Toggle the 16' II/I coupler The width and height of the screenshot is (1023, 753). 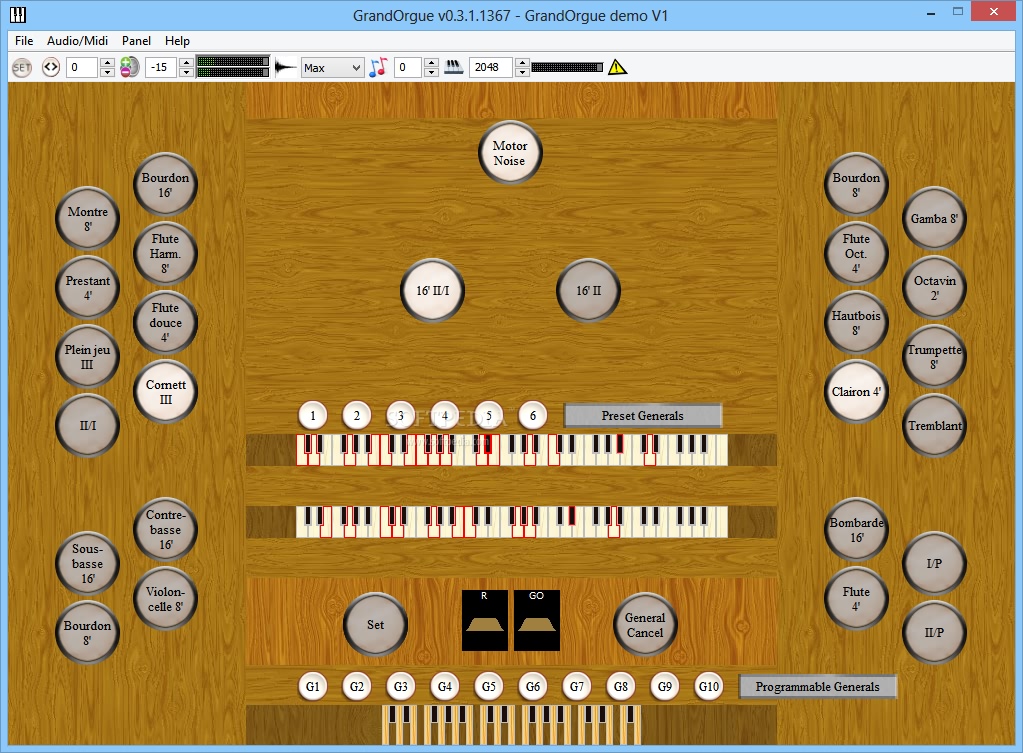click(x=433, y=290)
